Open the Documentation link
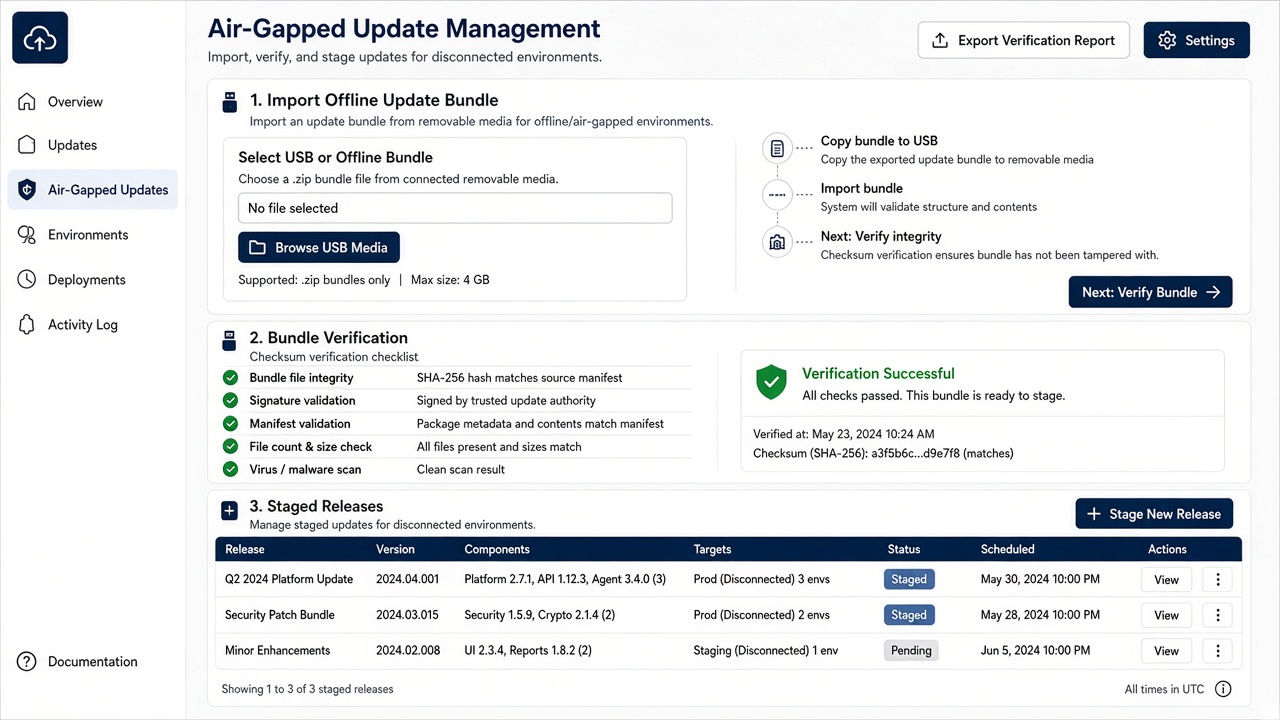The width and height of the screenshot is (1280, 720). (x=92, y=661)
